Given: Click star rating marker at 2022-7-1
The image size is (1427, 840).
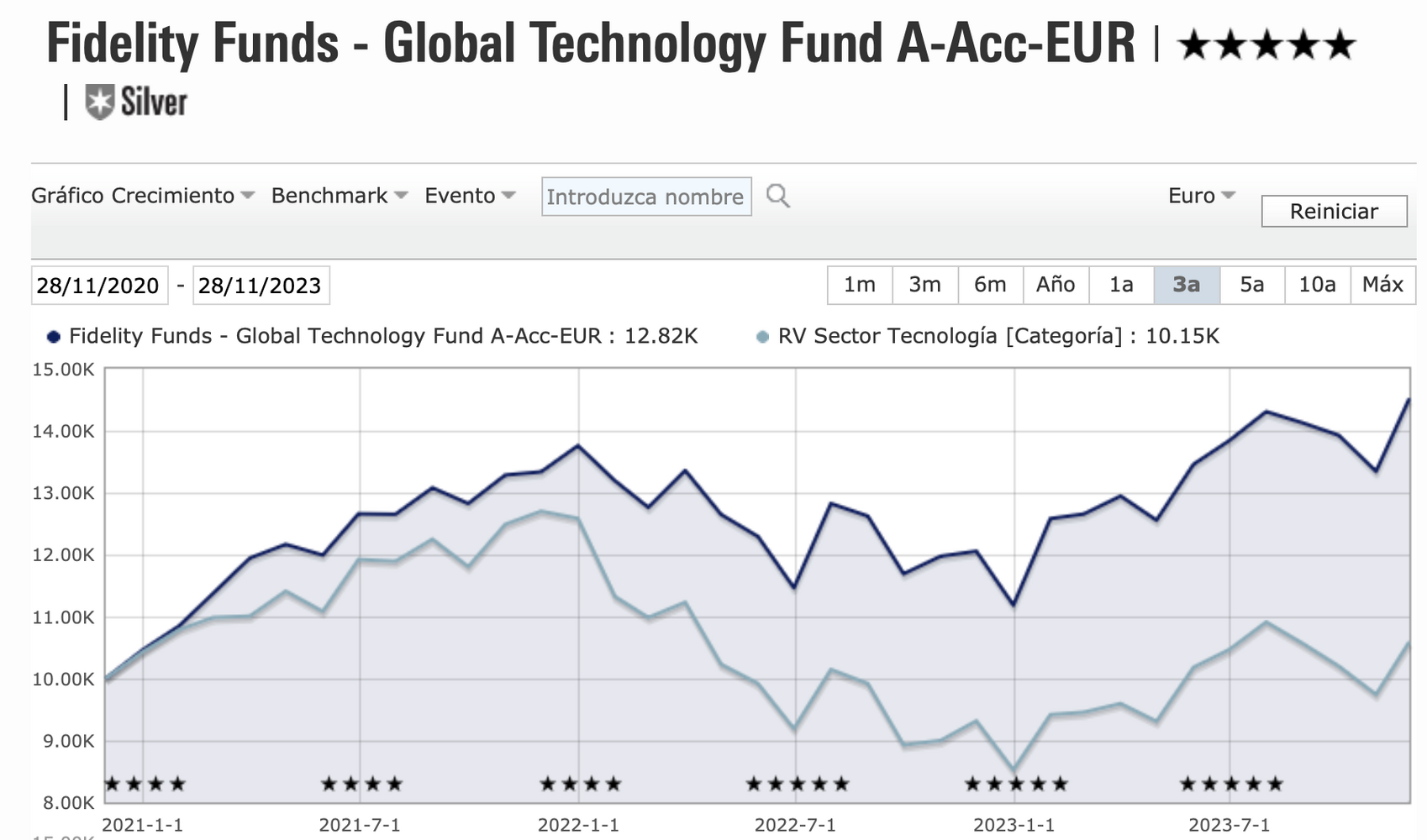Looking at the screenshot, I should tap(797, 785).
